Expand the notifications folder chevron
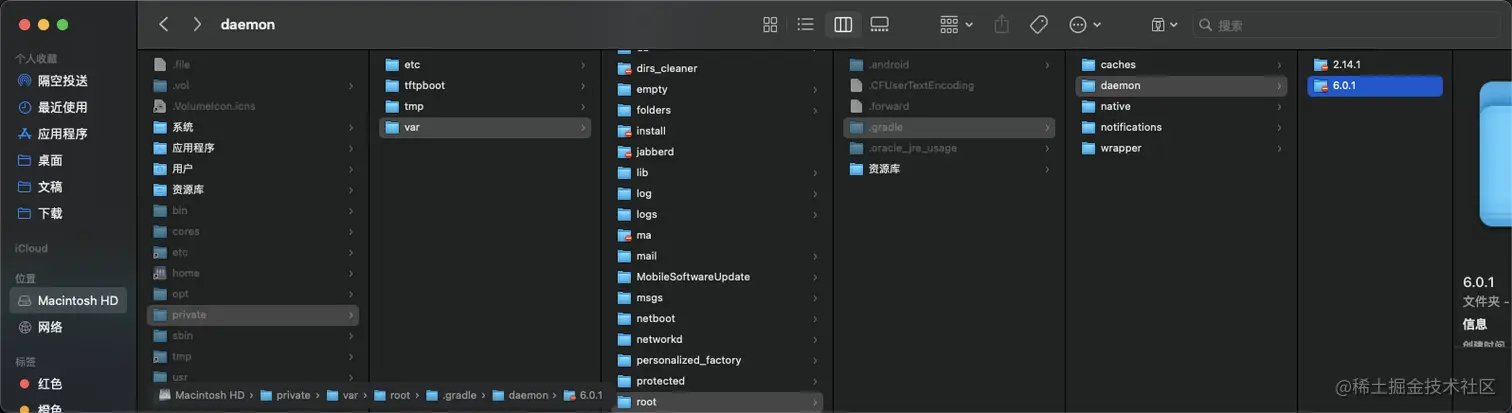This screenshot has height=413, width=1512. point(1279,127)
